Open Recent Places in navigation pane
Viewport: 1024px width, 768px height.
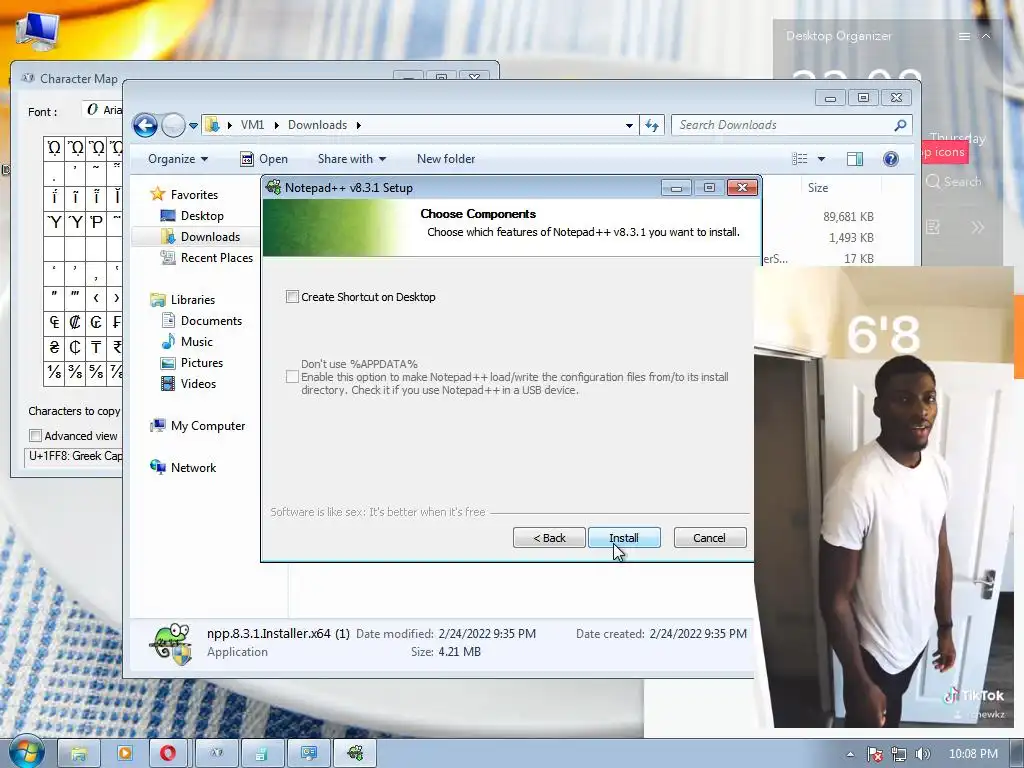[x=217, y=257]
